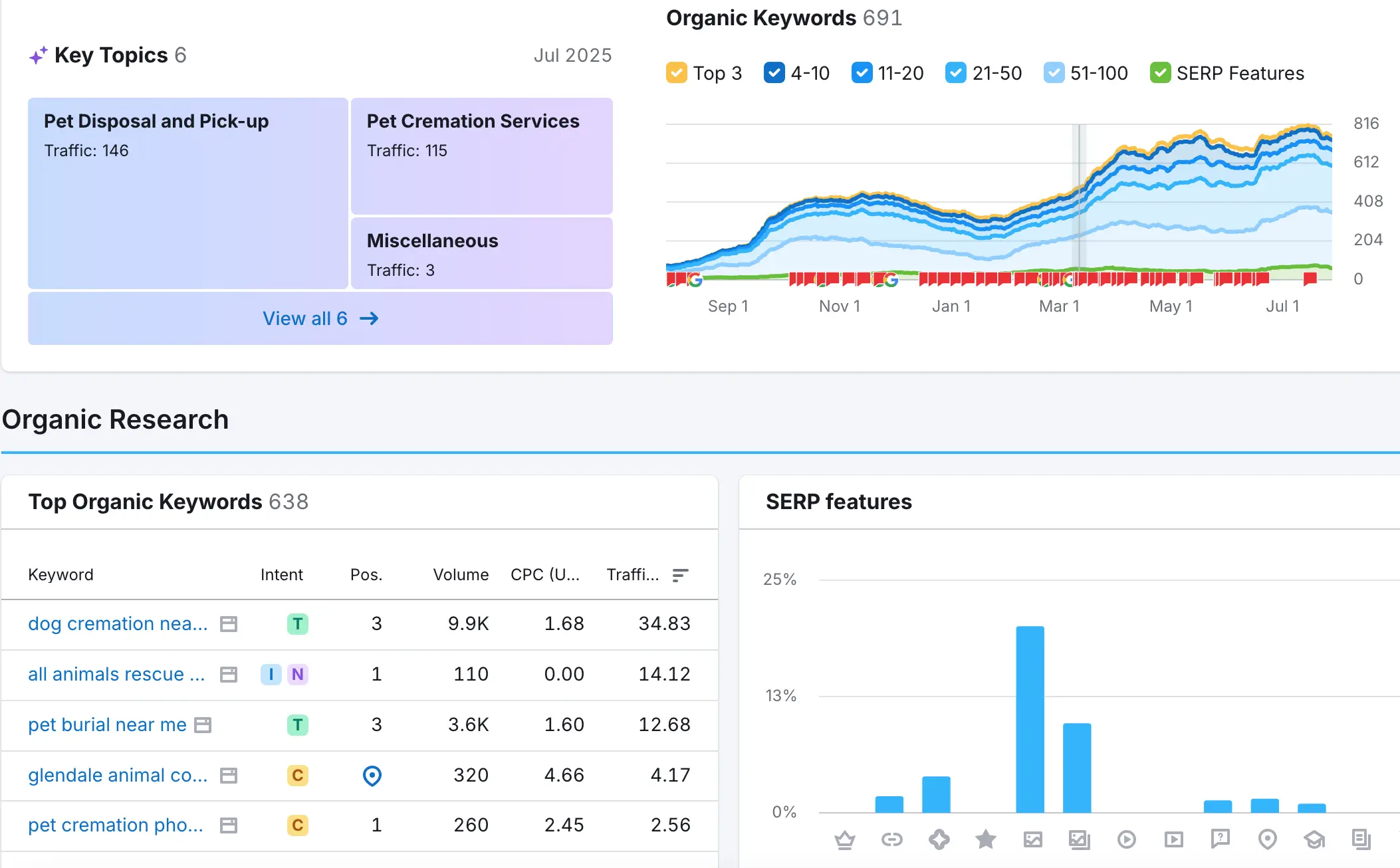This screenshot has height=868, width=1400.
Task: Open the dog cremation near keyword link
Action: (118, 624)
